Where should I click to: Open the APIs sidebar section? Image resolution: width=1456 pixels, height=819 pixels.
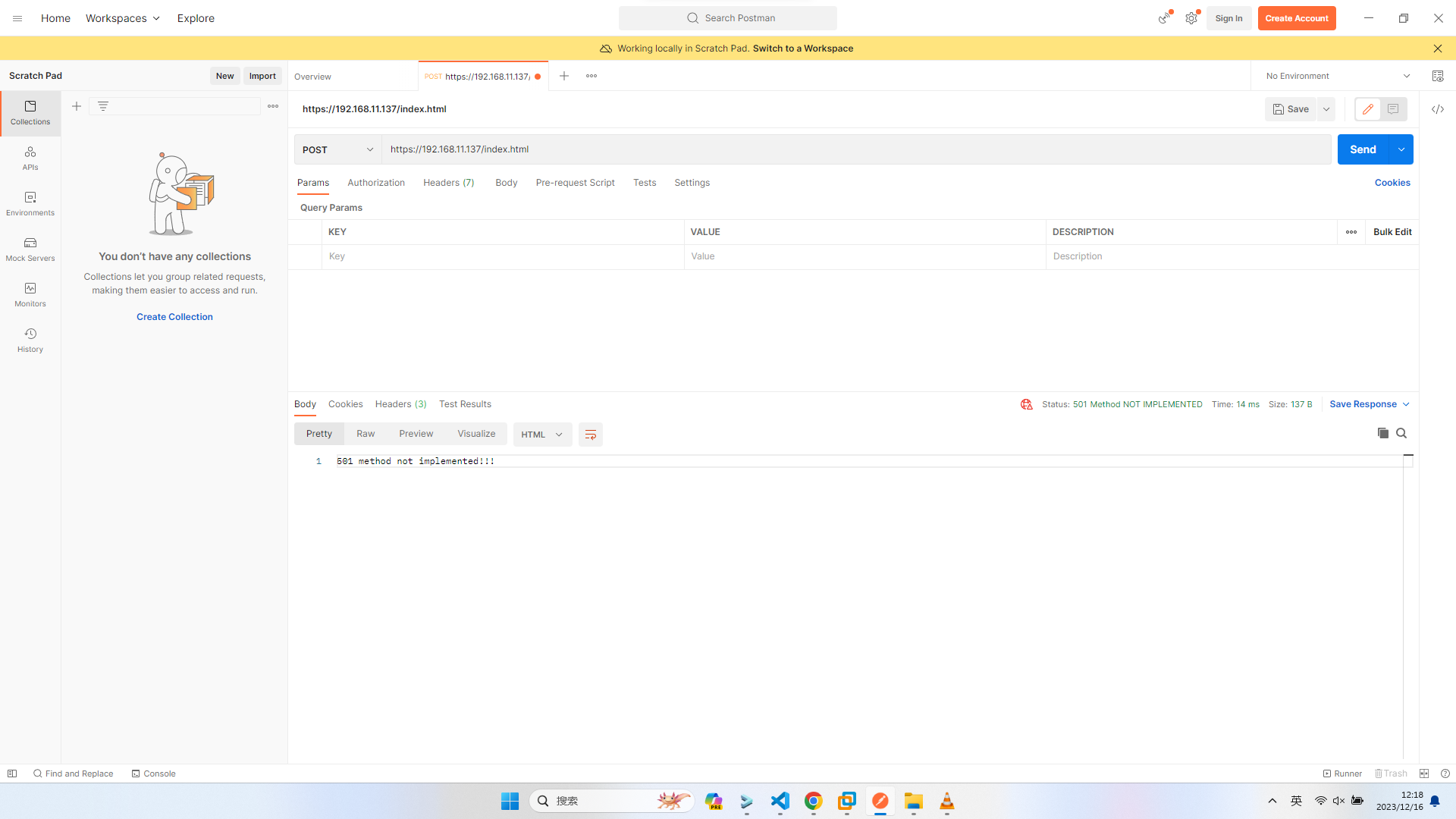30,158
